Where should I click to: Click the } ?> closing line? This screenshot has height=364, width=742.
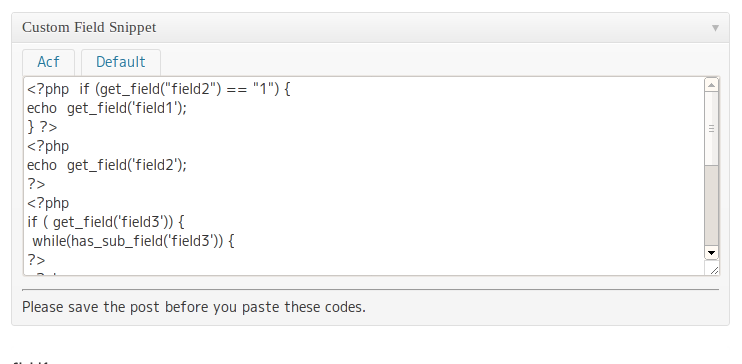(42, 127)
